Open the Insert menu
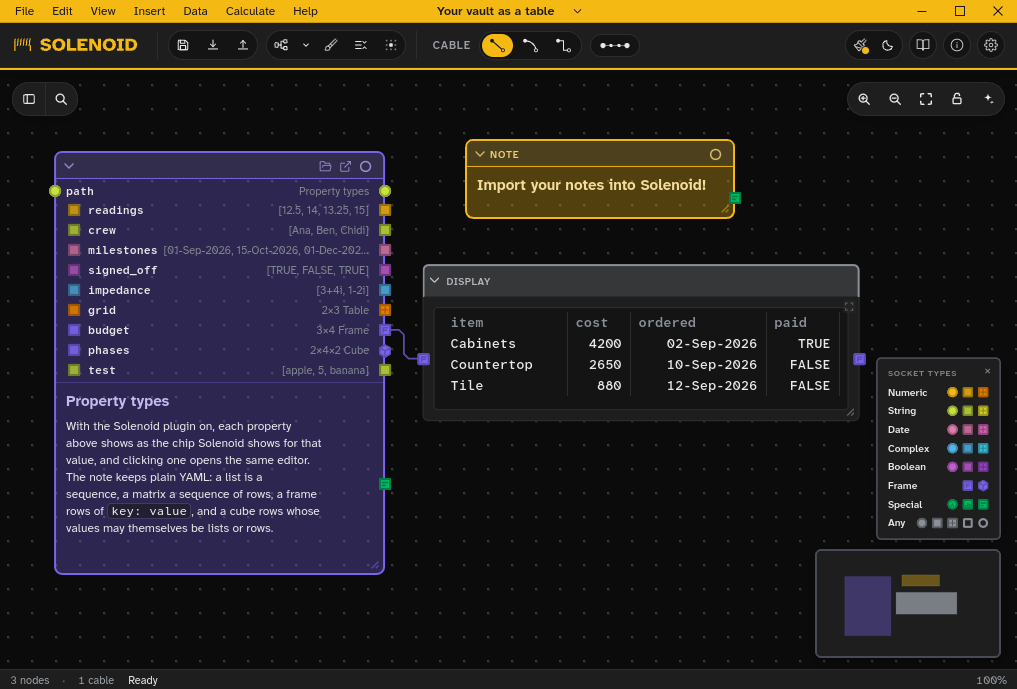Screen dimensions: 1017x689 point(149,11)
